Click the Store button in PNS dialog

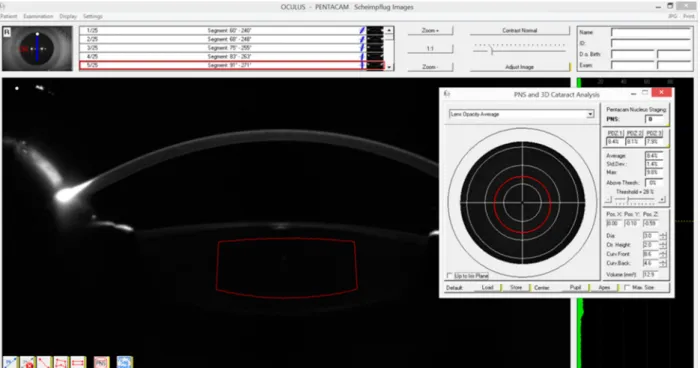pyautogui.click(x=516, y=288)
